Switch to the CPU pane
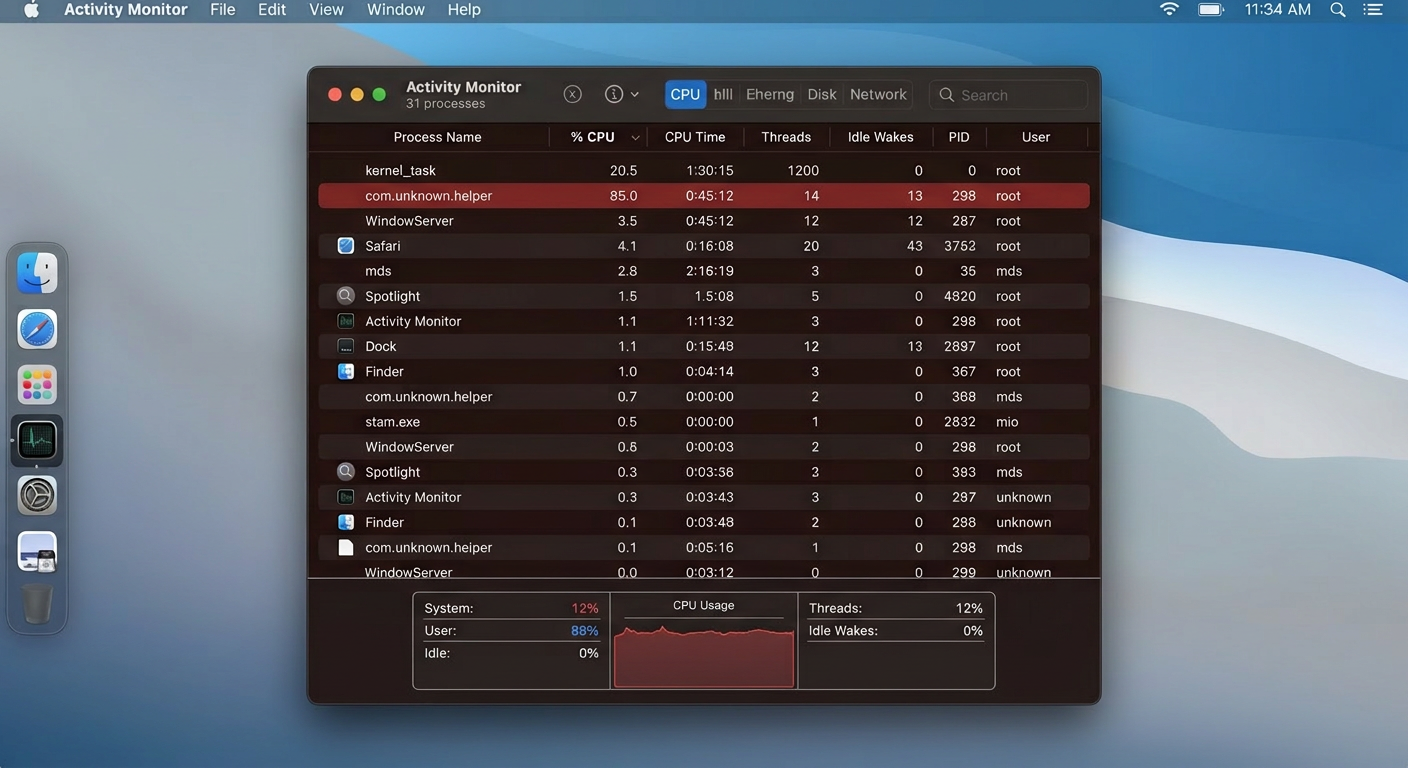Viewport: 1408px width, 768px height. [684, 93]
